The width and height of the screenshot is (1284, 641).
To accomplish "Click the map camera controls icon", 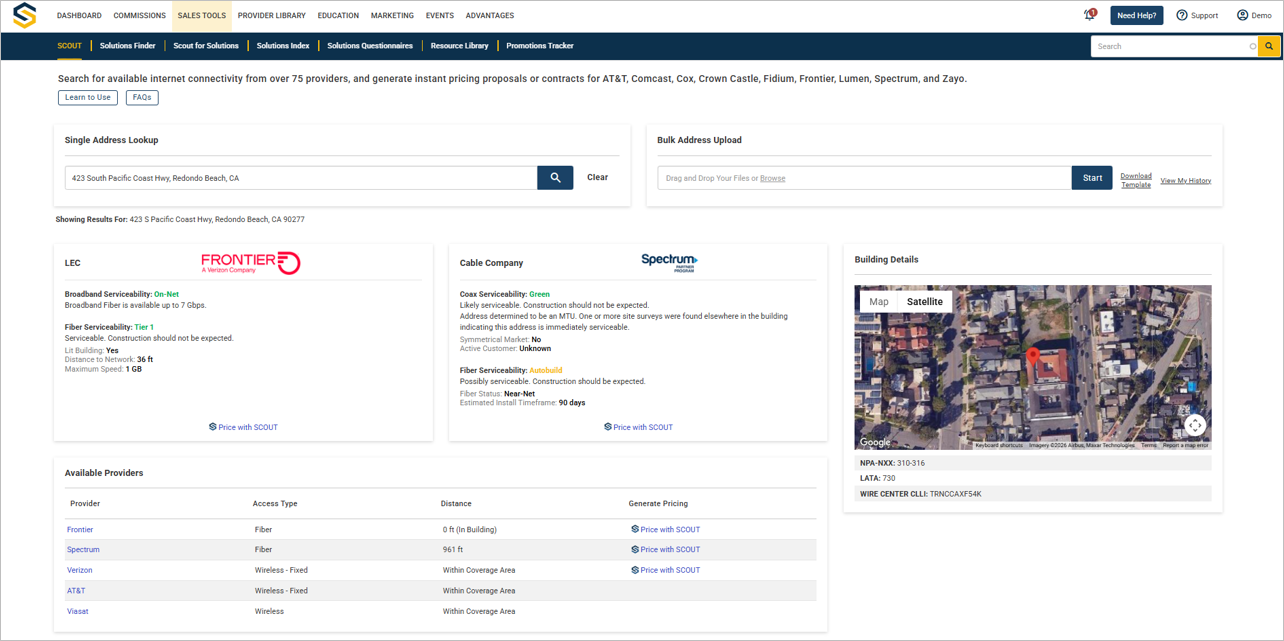I will (x=1195, y=425).
